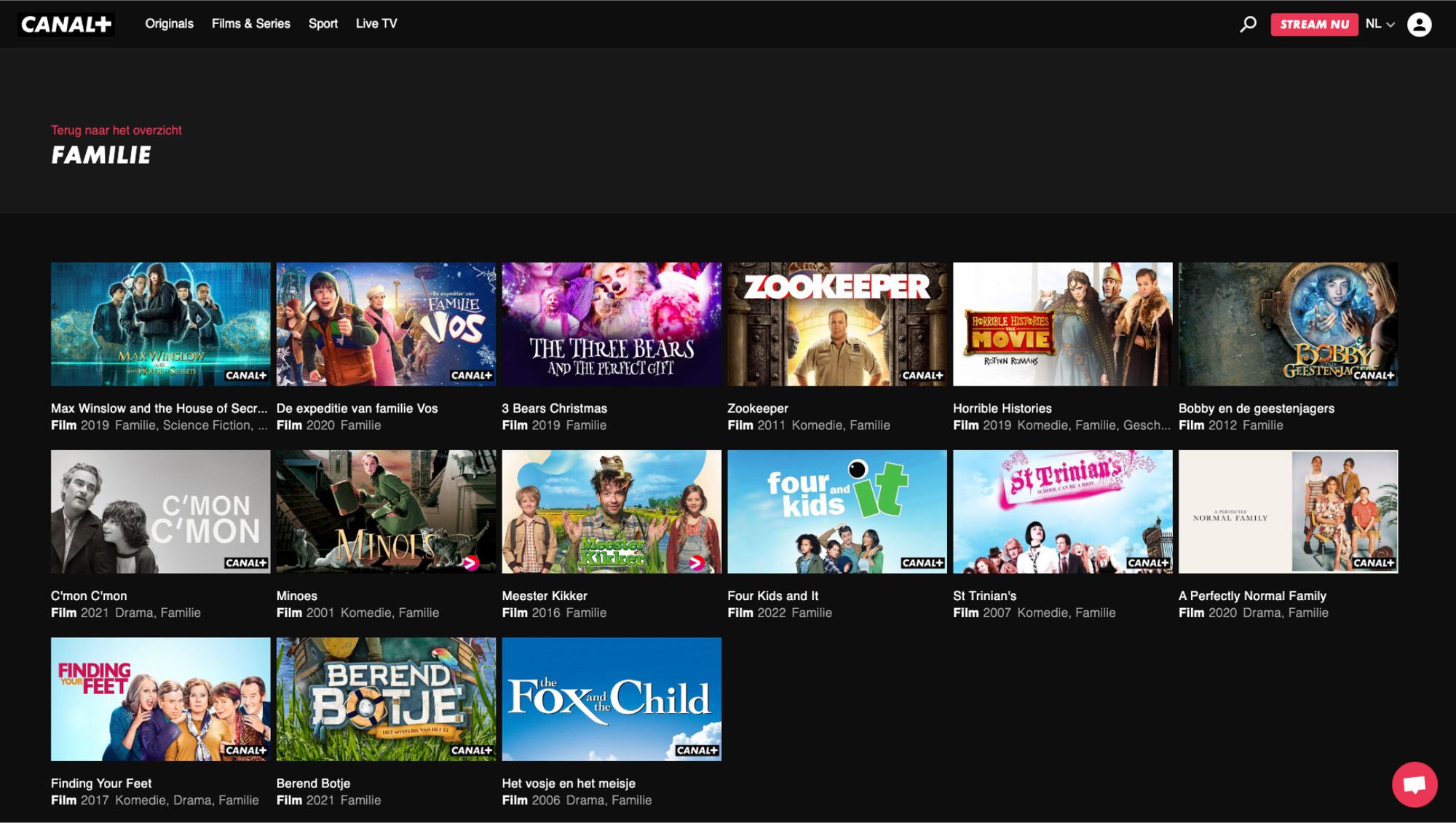Open the Finding Your Feet thumbnail
This screenshot has height=823, width=1456.
(x=160, y=699)
